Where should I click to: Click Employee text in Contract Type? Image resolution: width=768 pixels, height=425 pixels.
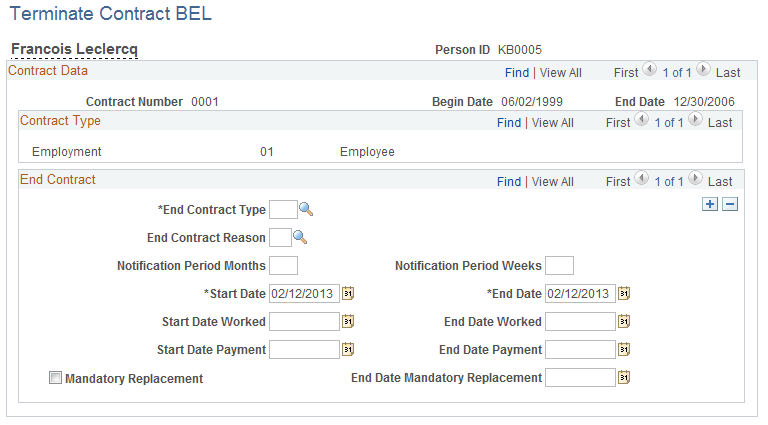coord(367,152)
